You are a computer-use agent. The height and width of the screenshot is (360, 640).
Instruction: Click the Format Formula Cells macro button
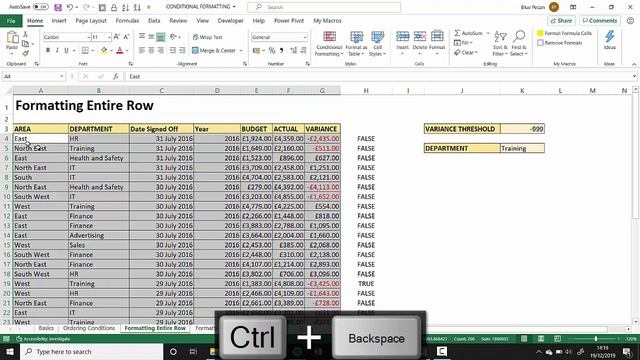(x=564, y=33)
